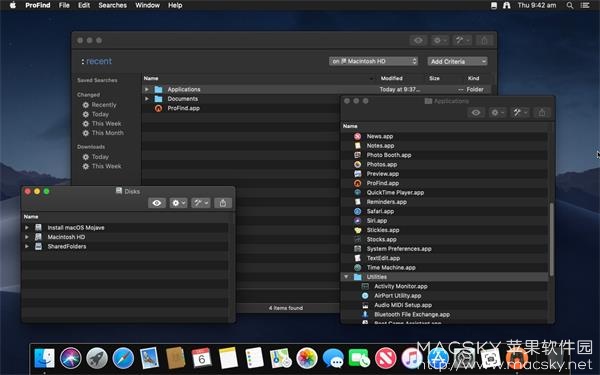This screenshot has height=375, width=600.
Task: Open the Add Criteria dropdown
Action: point(458,61)
